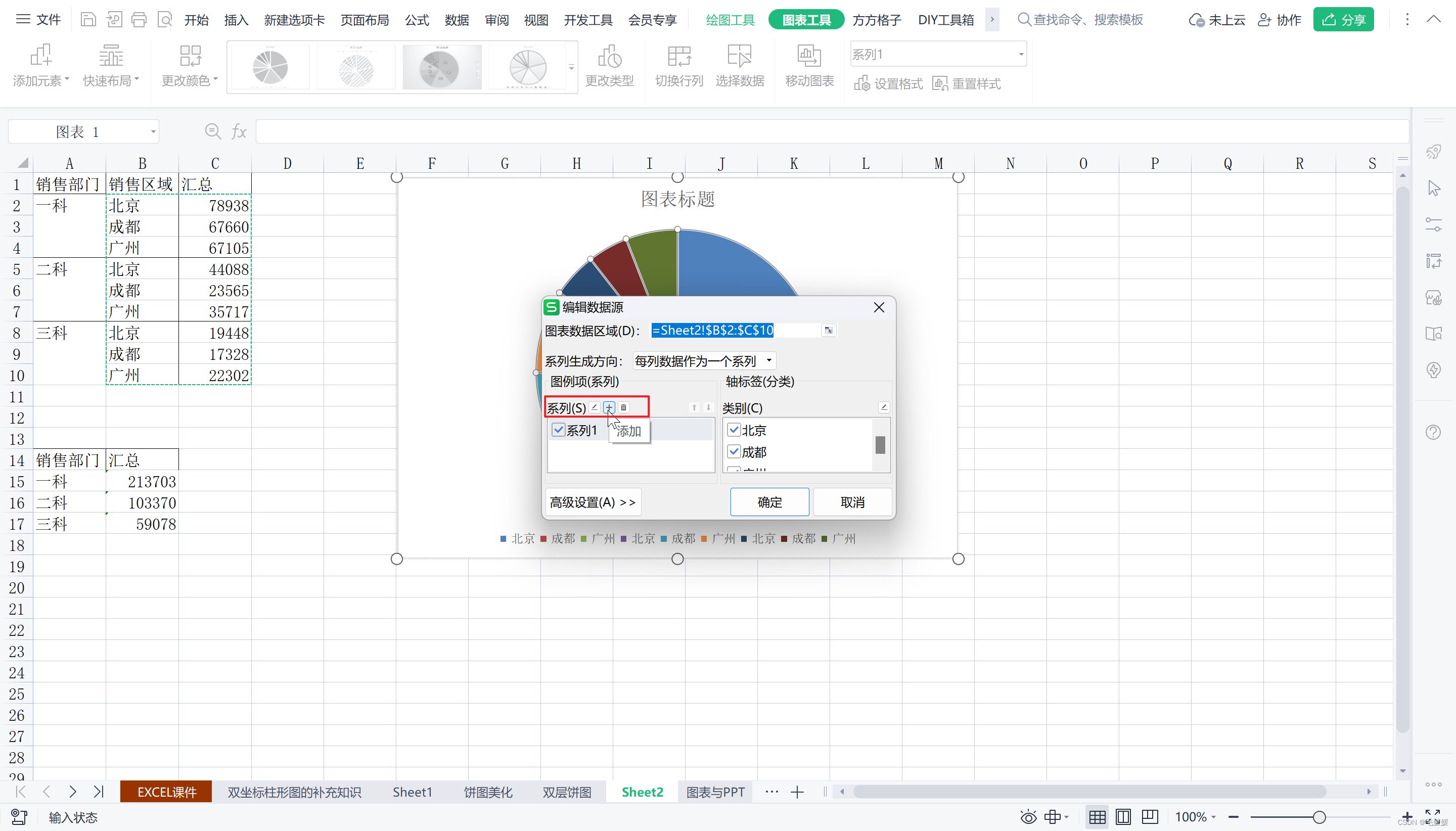Uncheck the 系列1 checkbox
Image resolution: width=1456 pixels, height=831 pixels.
click(559, 430)
